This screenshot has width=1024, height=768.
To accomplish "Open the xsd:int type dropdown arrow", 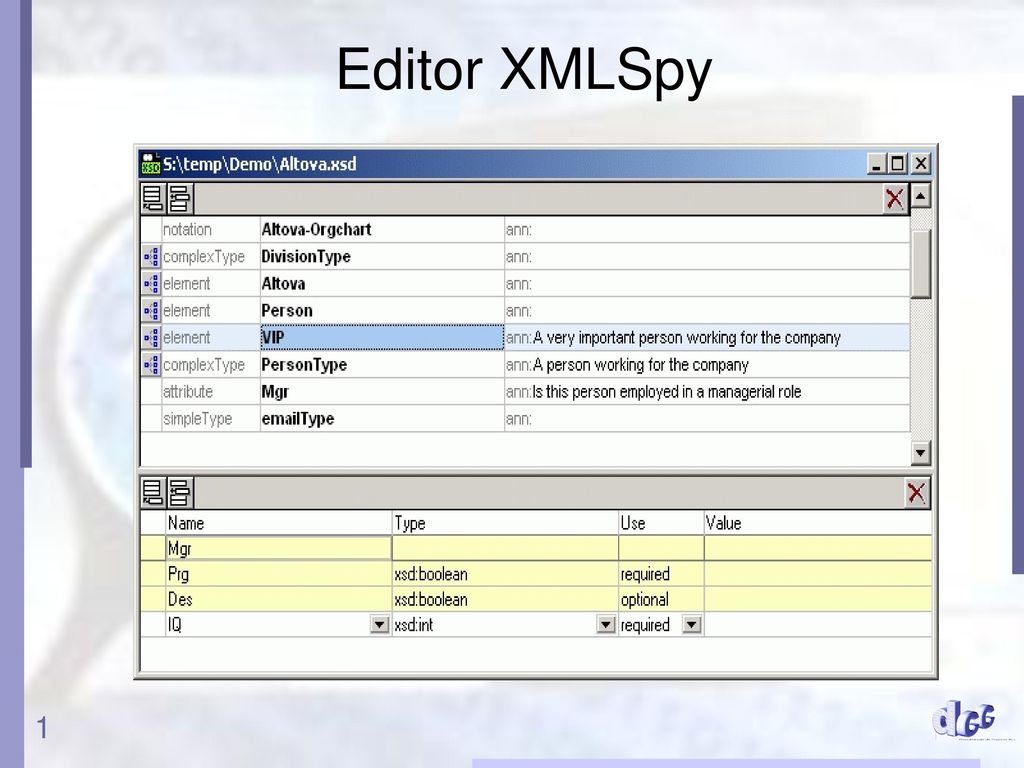I will pos(606,625).
